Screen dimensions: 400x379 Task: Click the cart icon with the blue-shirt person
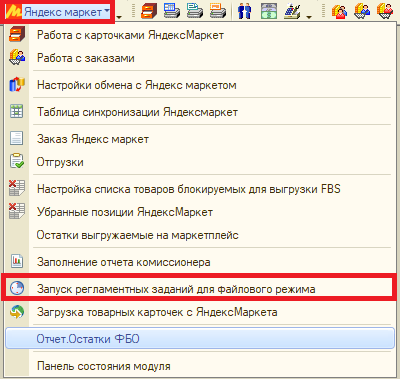pos(362,11)
